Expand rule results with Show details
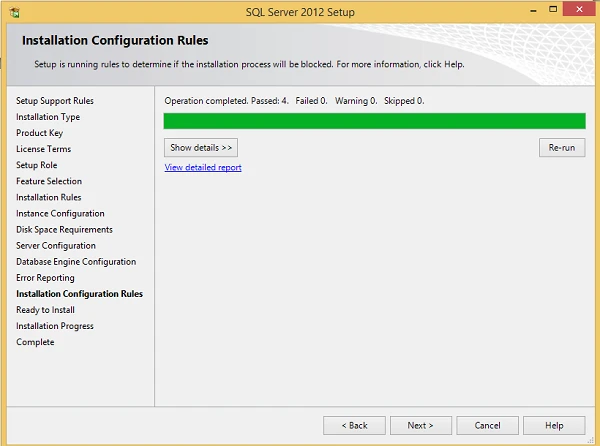Image resolution: width=600 pixels, height=446 pixels. (201, 148)
